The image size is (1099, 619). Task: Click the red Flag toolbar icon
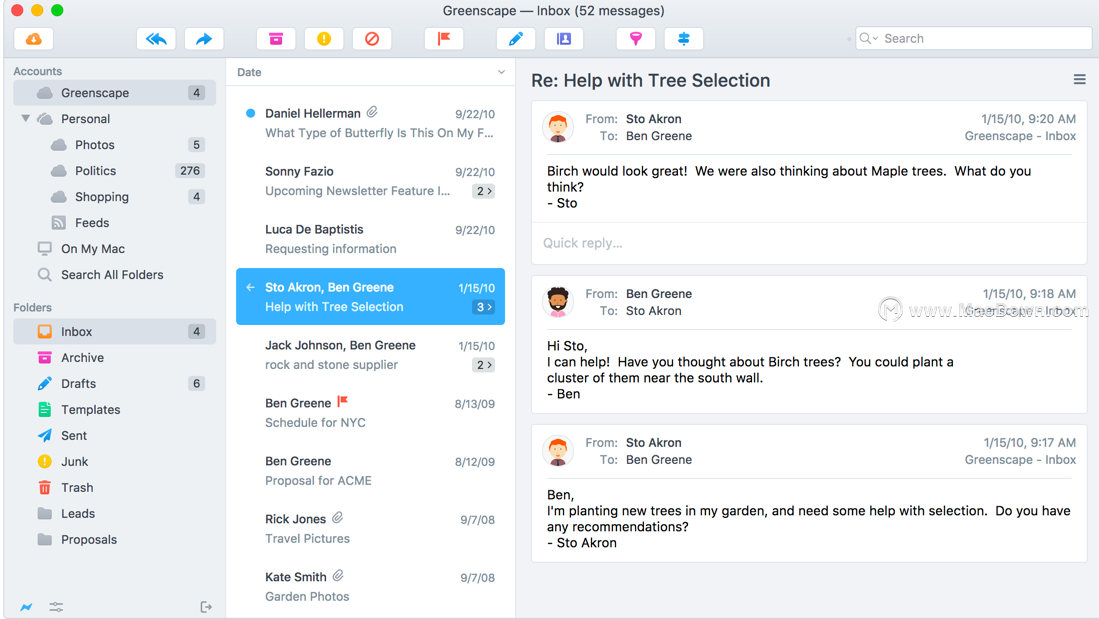[444, 39]
